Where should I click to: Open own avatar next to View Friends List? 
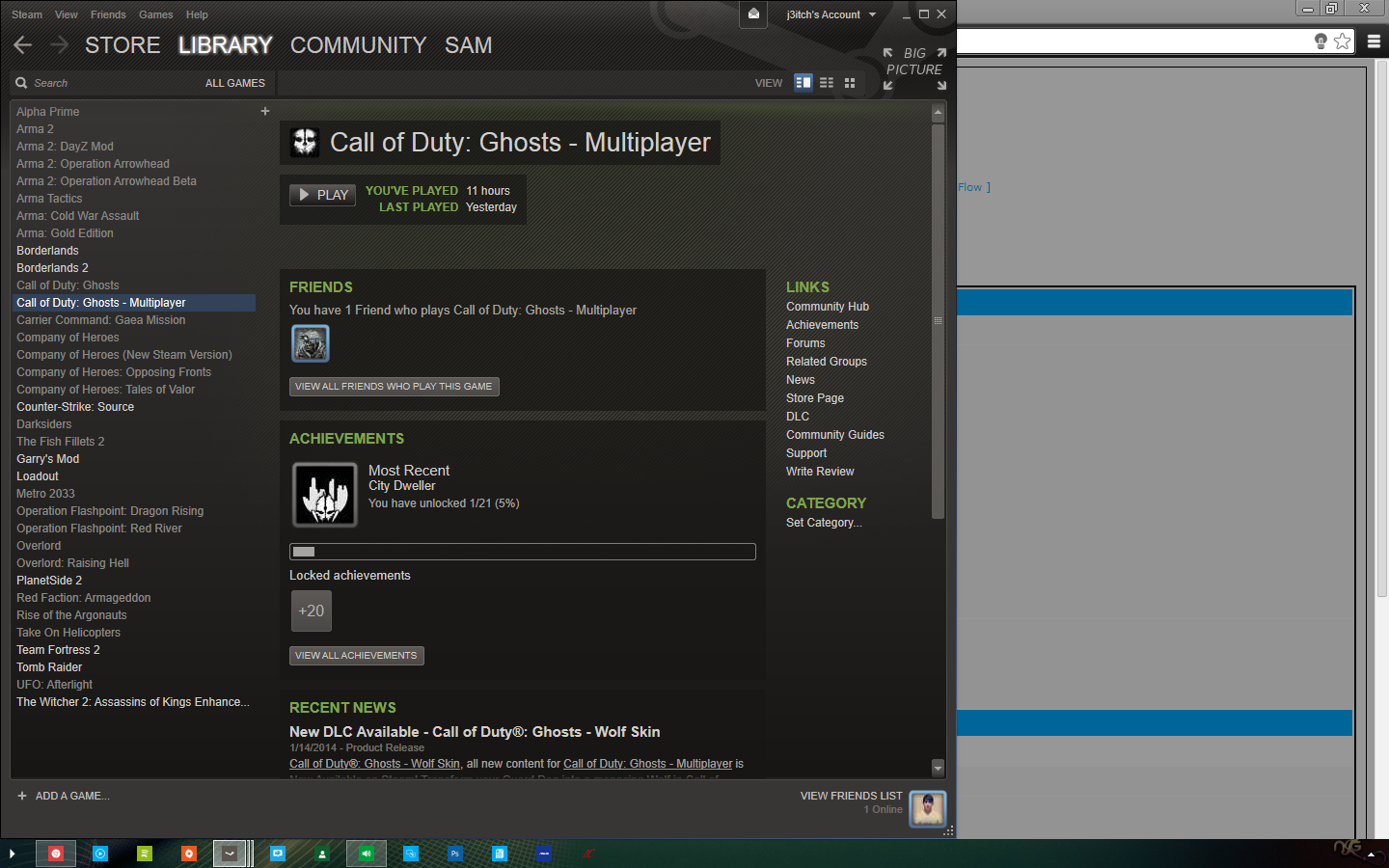point(928,808)
